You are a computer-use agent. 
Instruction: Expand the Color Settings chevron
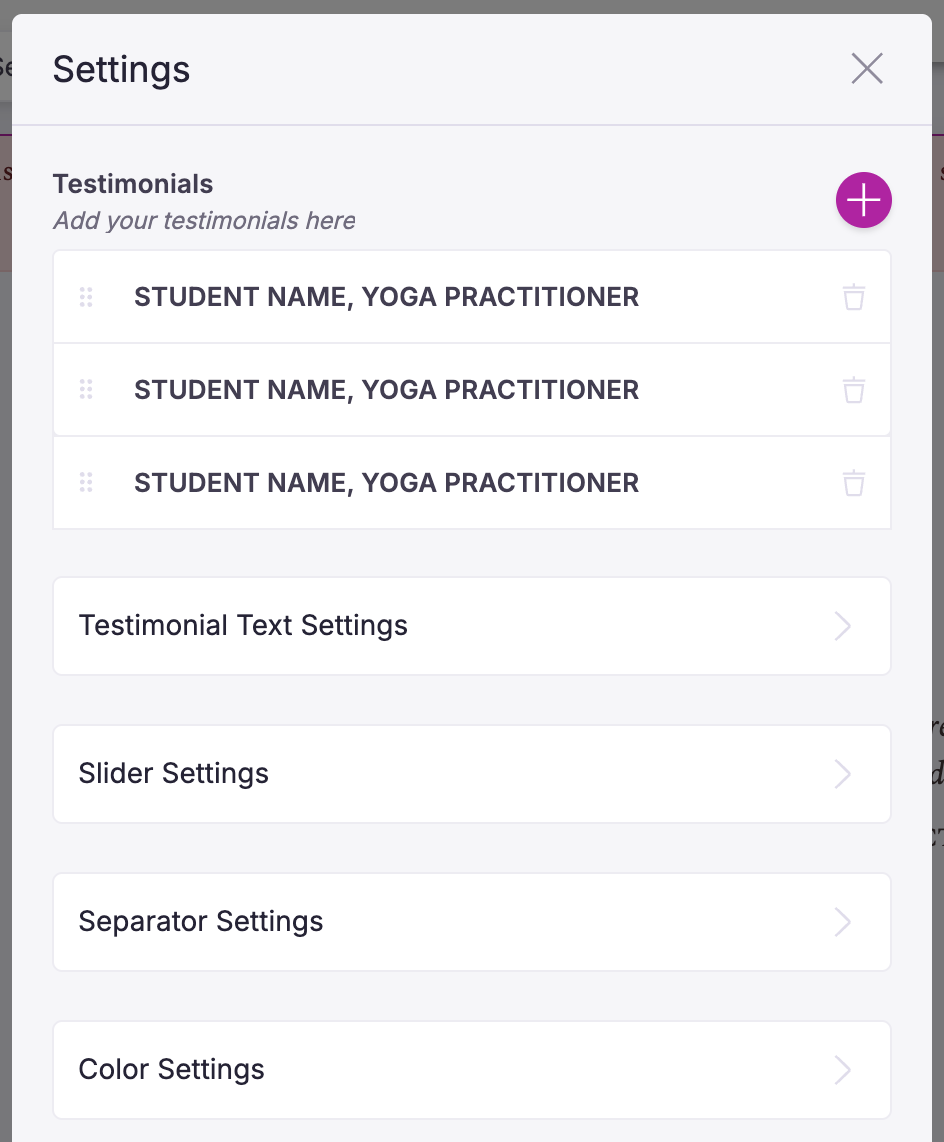pos(843,1070)
